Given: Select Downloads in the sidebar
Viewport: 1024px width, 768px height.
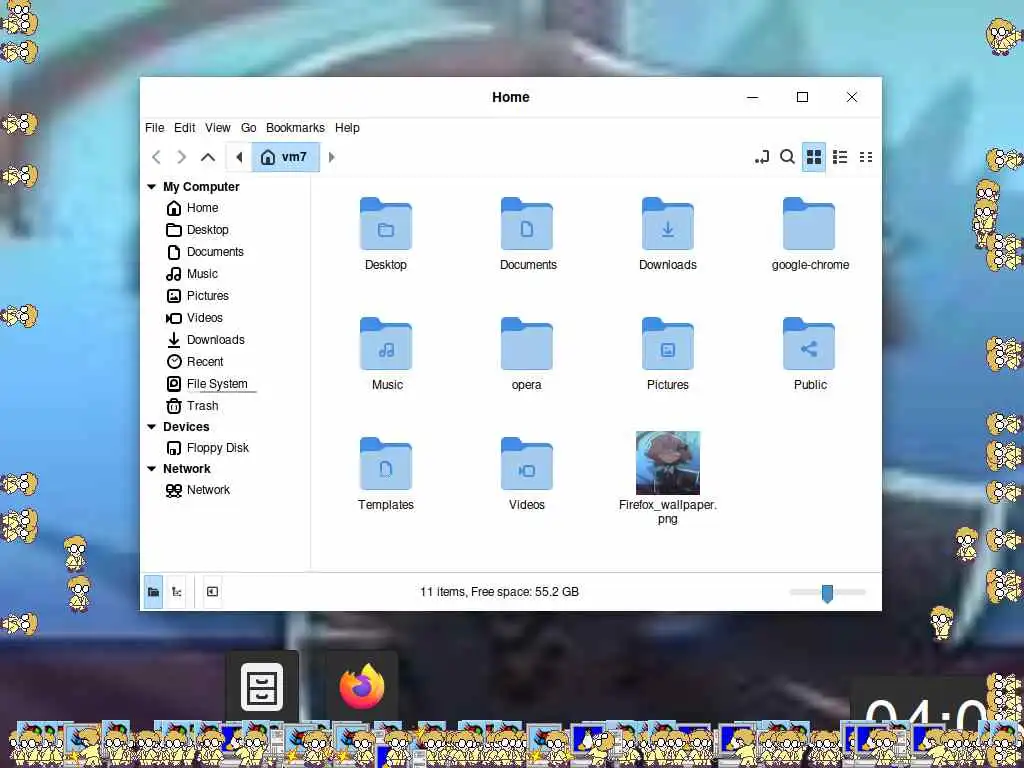Looking at the screenshot, I should (216, 340).
